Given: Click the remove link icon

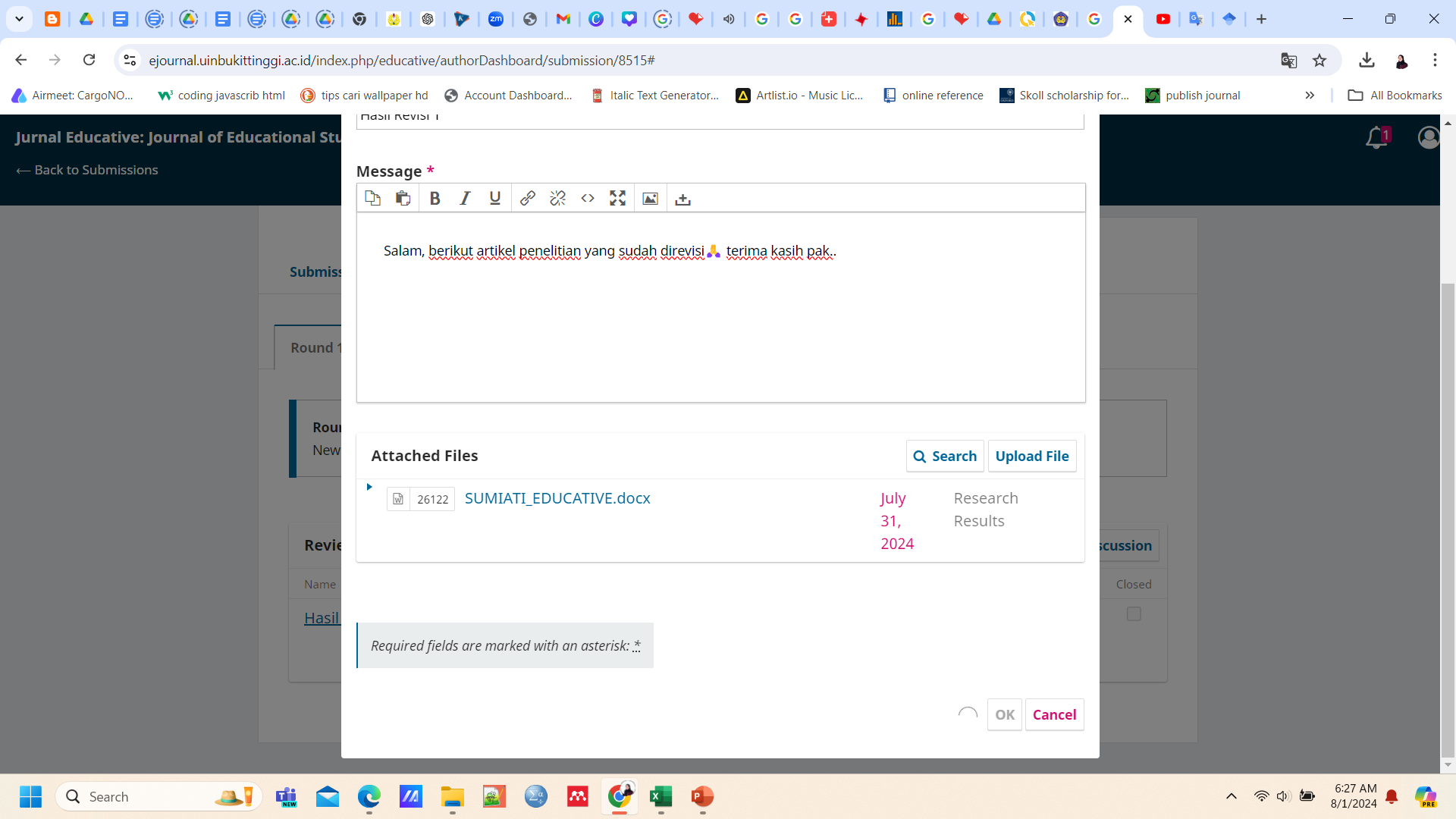Looking at the screenshot, I should tap(558, 199).
